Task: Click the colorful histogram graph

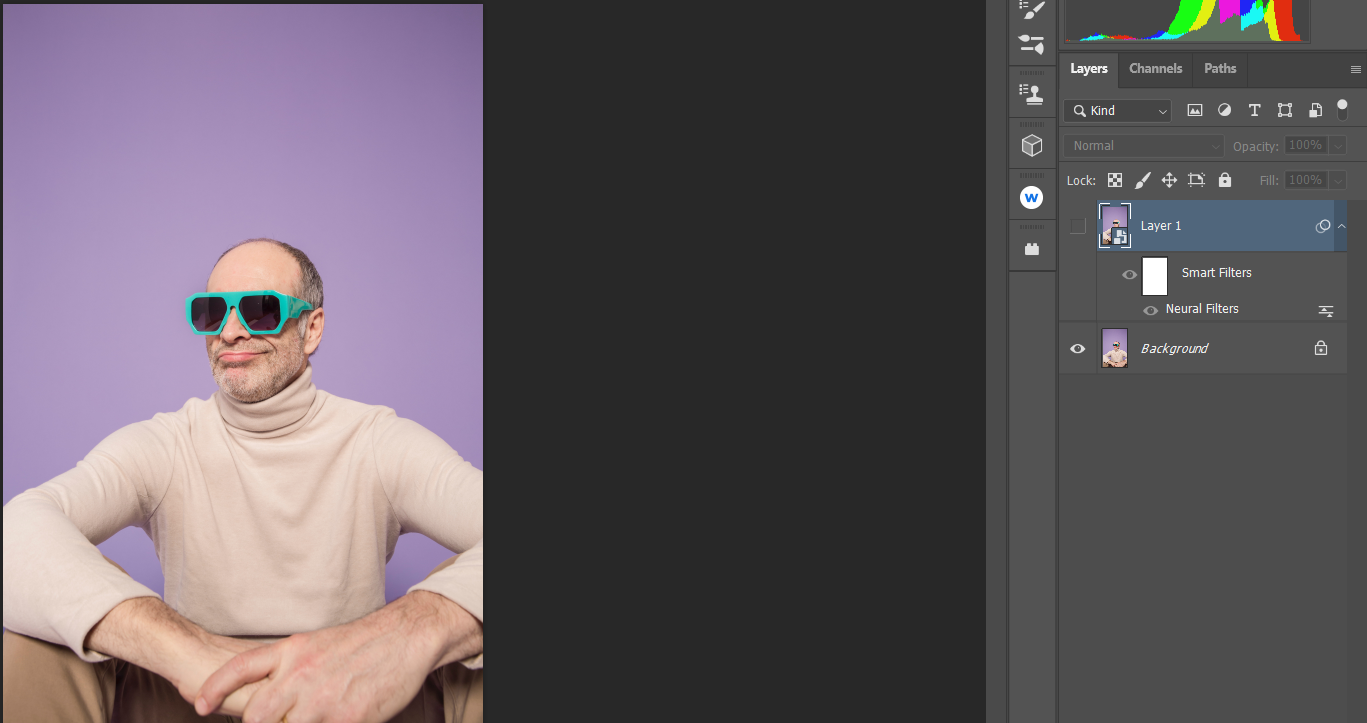Action: point(1187,20)
